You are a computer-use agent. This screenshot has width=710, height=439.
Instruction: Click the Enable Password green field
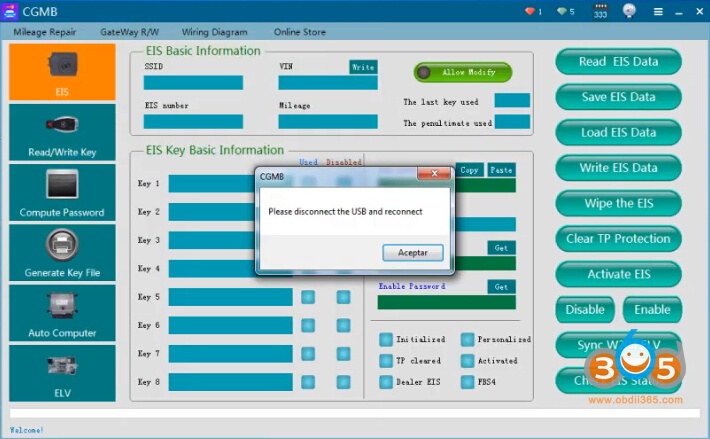(446, 302)
